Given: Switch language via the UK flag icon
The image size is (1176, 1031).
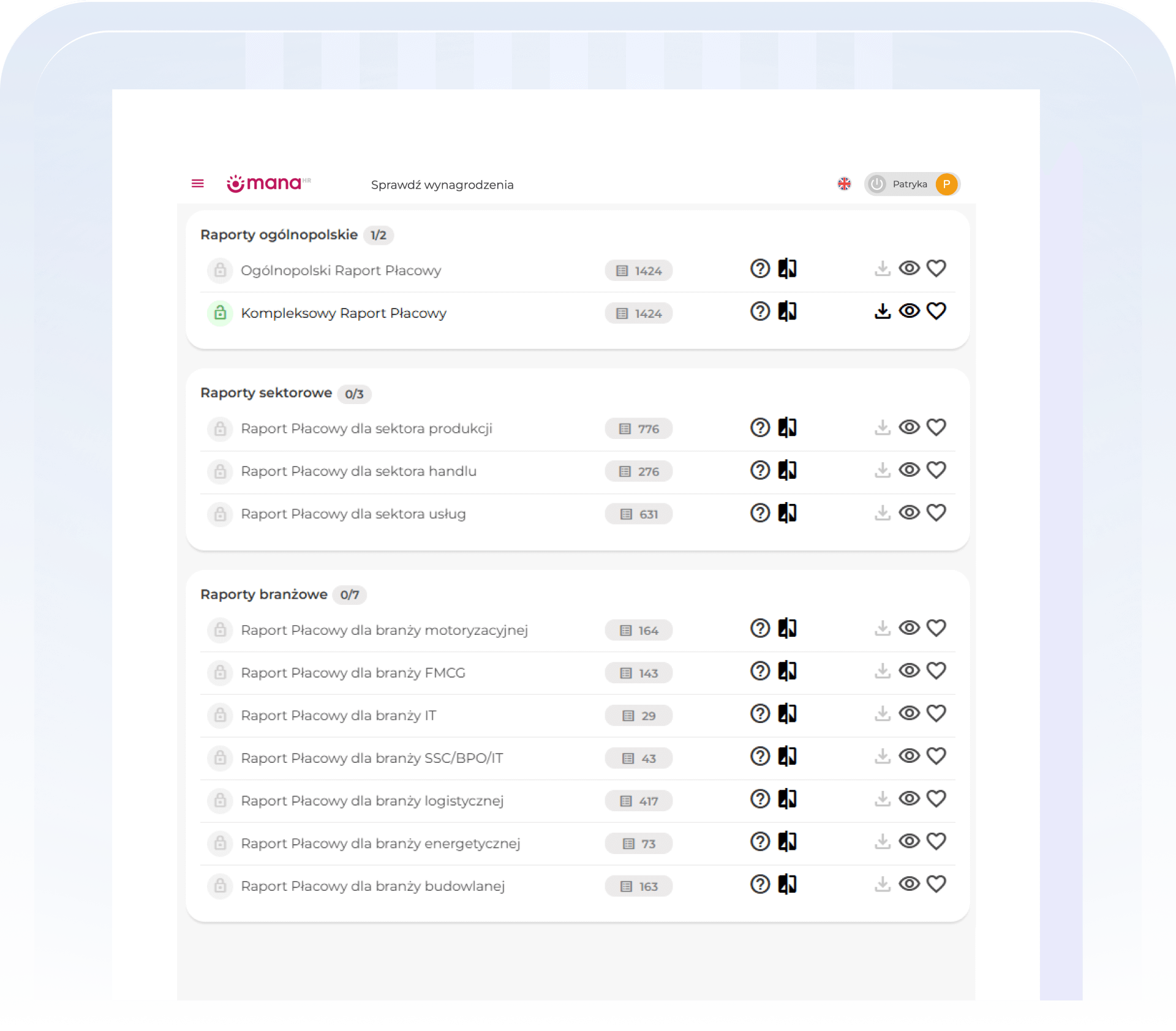Looking at the screenshot, I should pos(844,184).
